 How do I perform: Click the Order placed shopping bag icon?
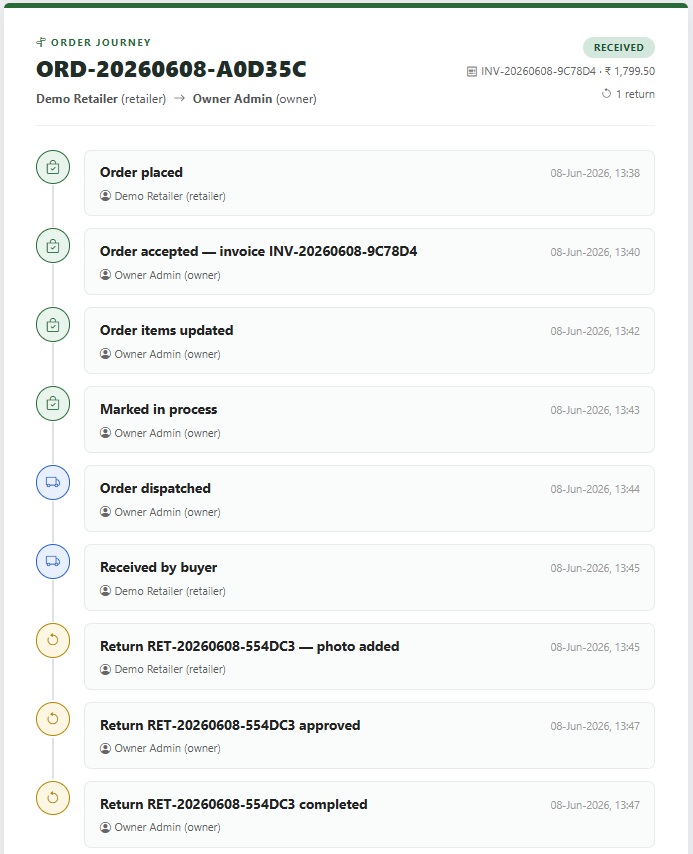click(53, 167)
